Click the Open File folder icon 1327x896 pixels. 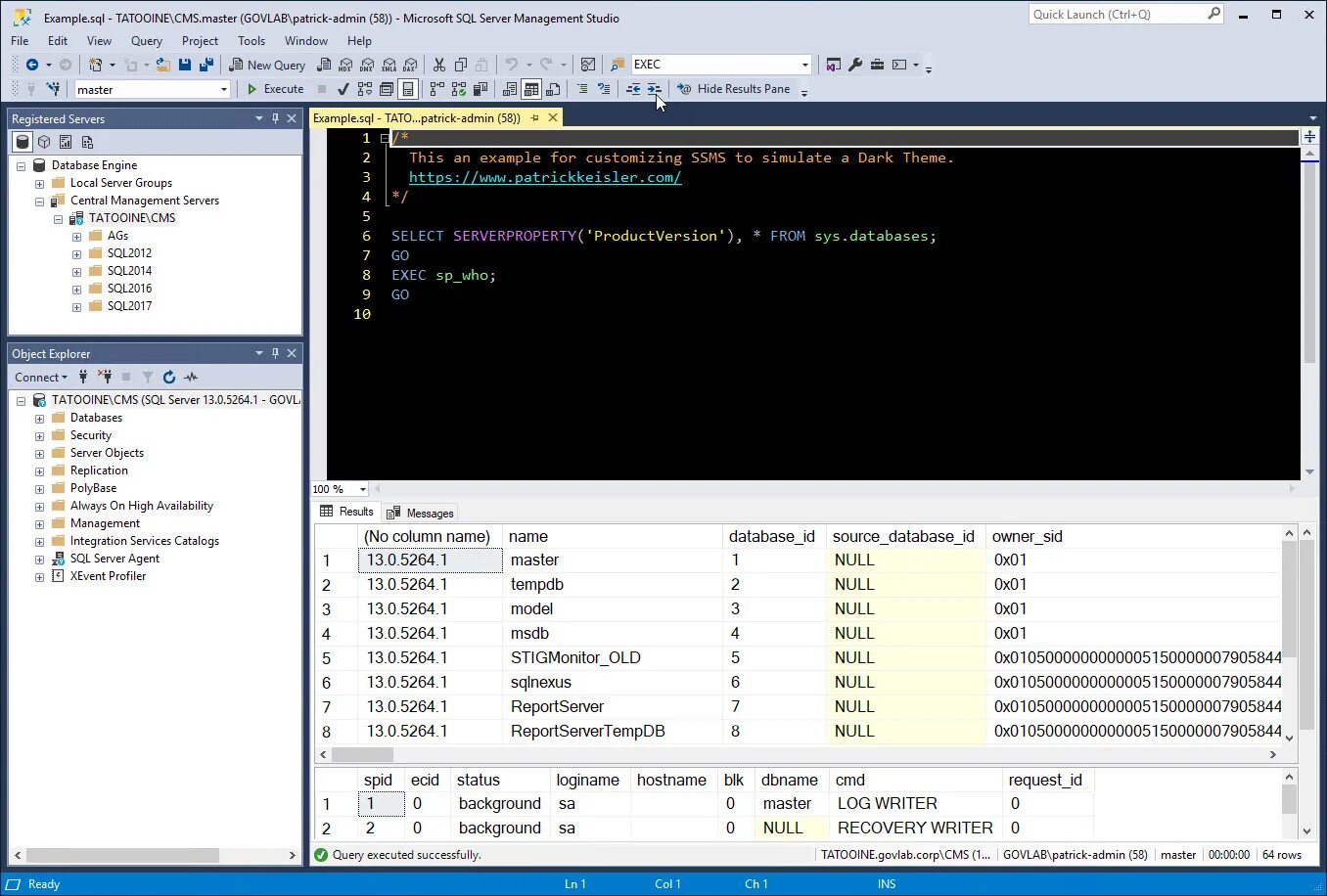pyautogui.click(x=162, y=65)
